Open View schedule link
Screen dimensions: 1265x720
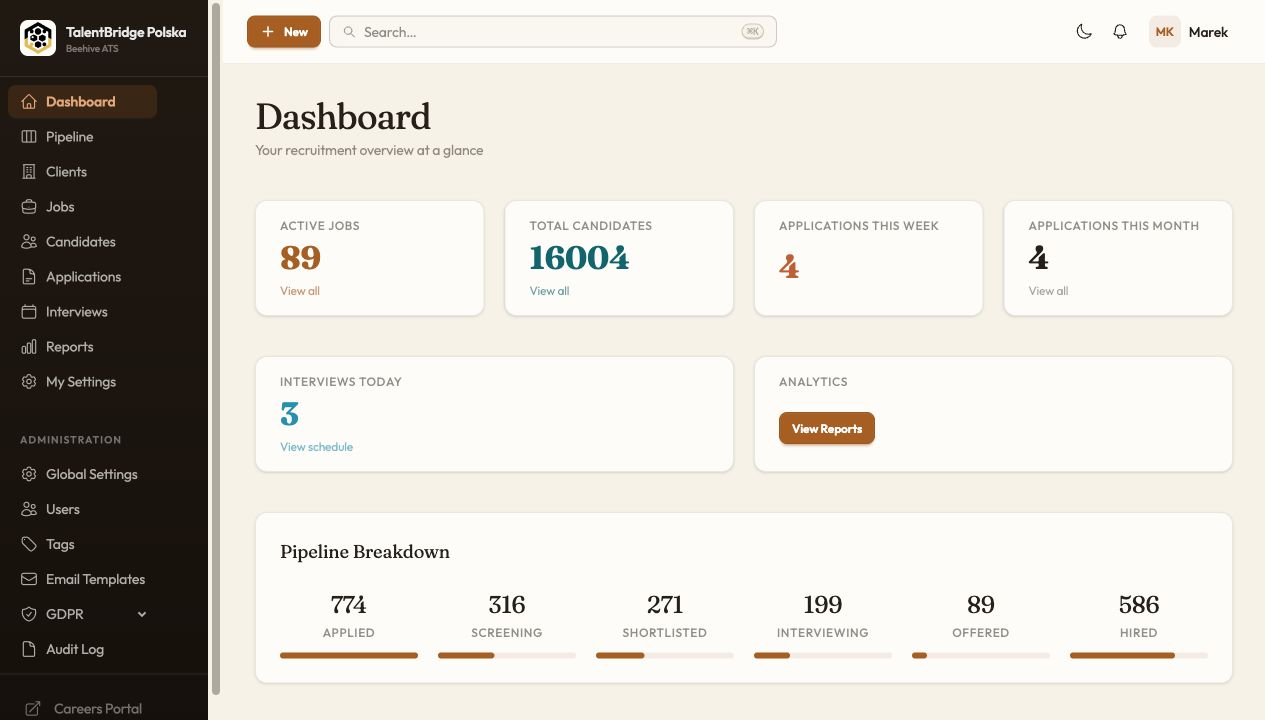click(x=316, y=447)
